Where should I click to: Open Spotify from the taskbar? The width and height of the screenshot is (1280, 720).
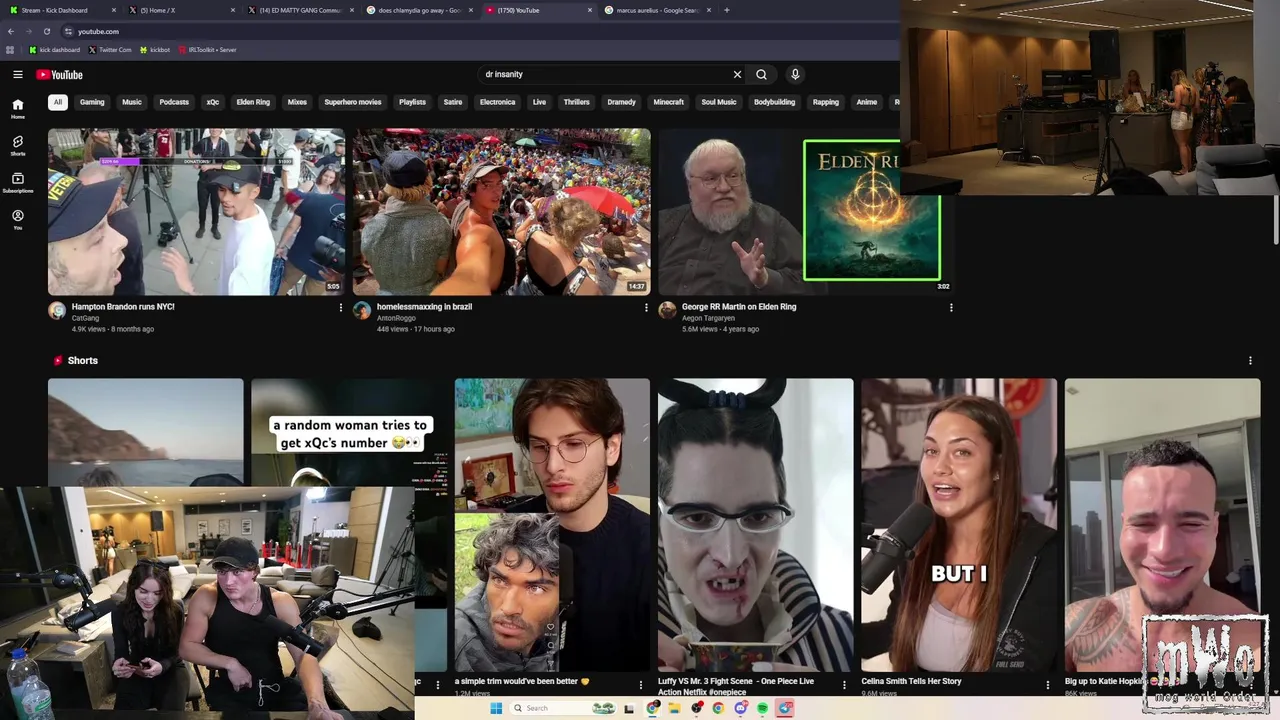tap(762, 708)
